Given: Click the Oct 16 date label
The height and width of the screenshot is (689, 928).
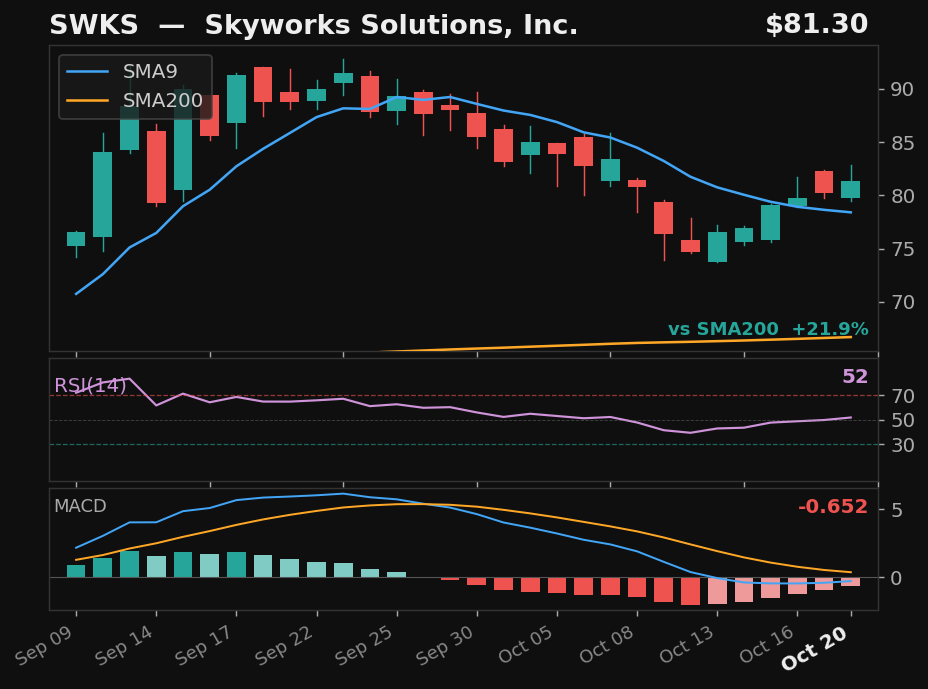Looking at the screenshot, I should pos(766,645).
